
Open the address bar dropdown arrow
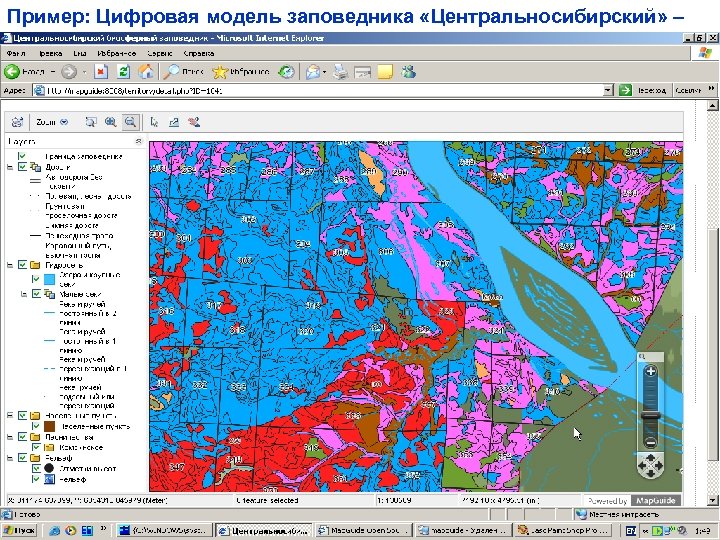coord(608,90)
